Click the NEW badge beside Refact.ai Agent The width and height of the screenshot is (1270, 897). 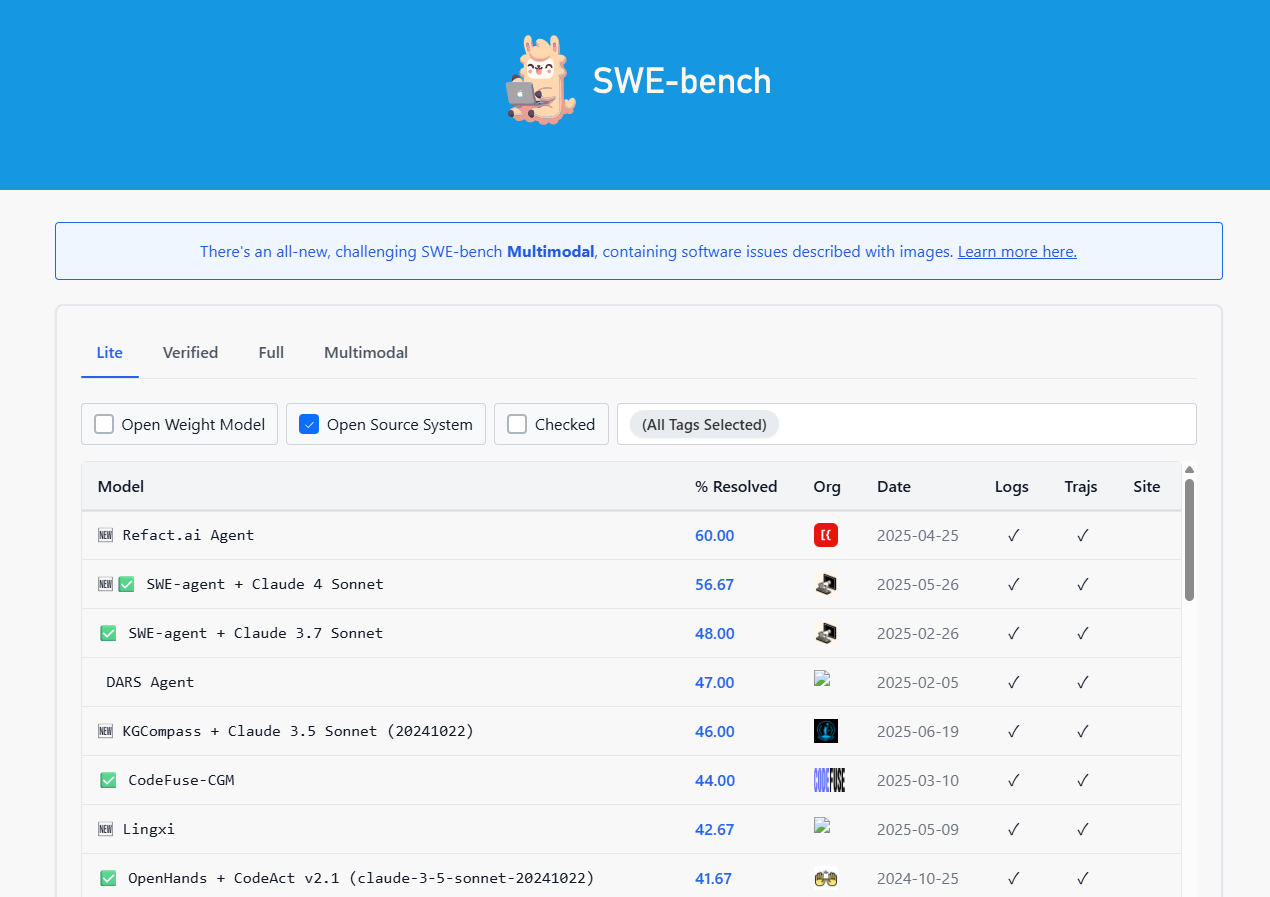tap(106, 535)
